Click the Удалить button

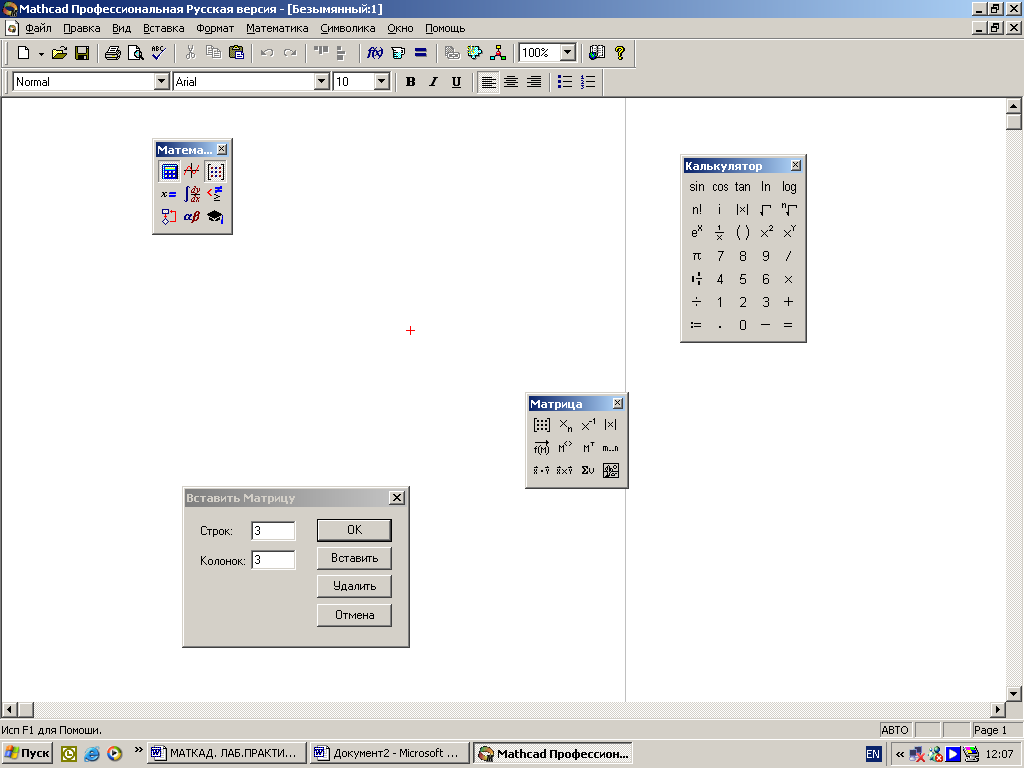coord(355,586)
